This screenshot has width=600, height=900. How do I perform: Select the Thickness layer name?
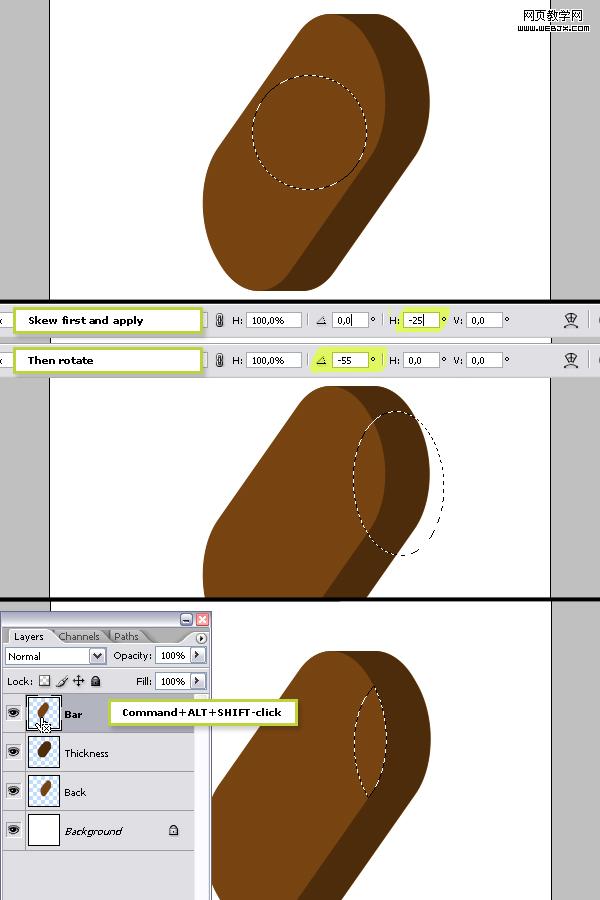[86, 753]
